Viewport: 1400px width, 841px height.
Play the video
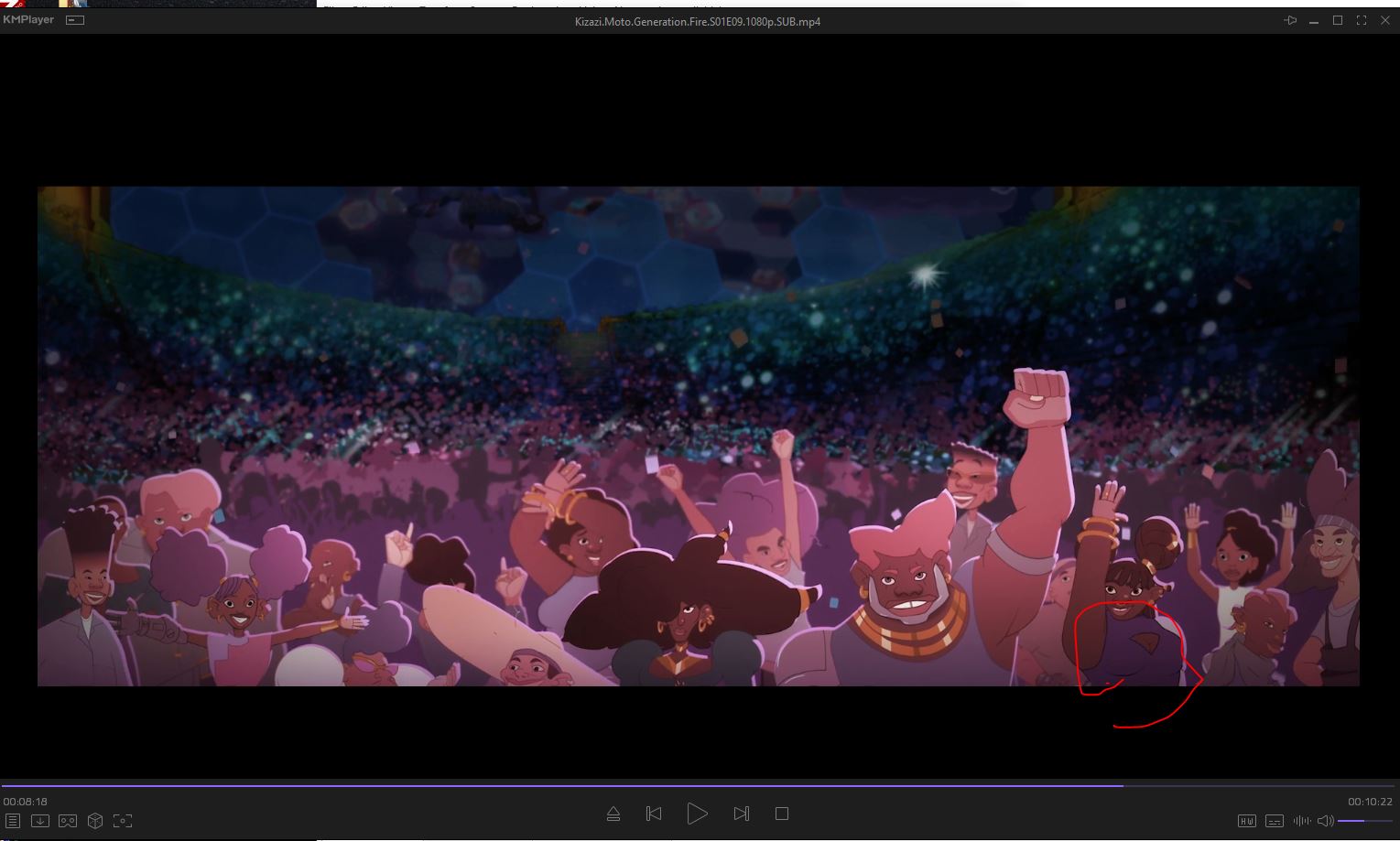tap(697, 814)
